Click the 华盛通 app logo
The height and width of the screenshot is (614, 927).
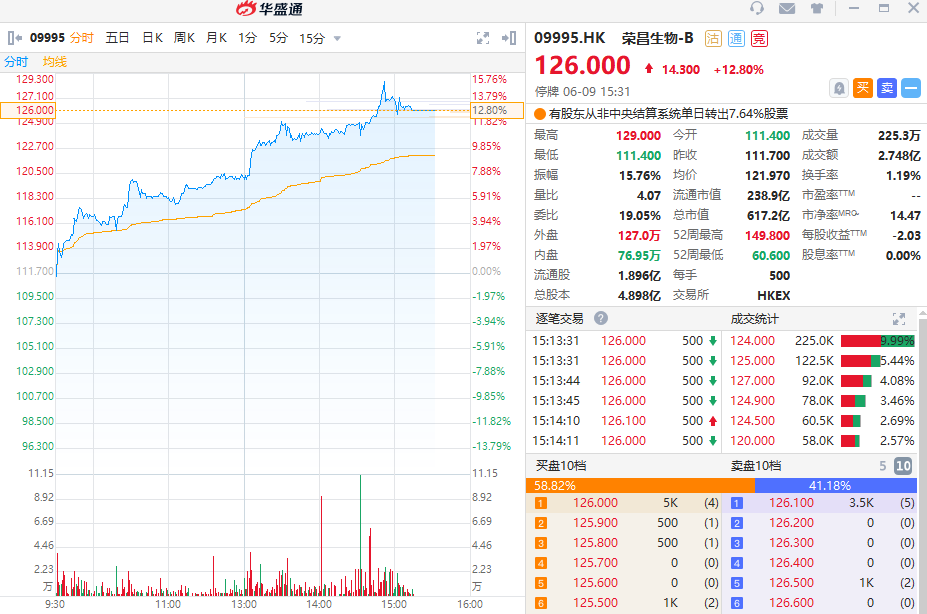click(269, 9)
